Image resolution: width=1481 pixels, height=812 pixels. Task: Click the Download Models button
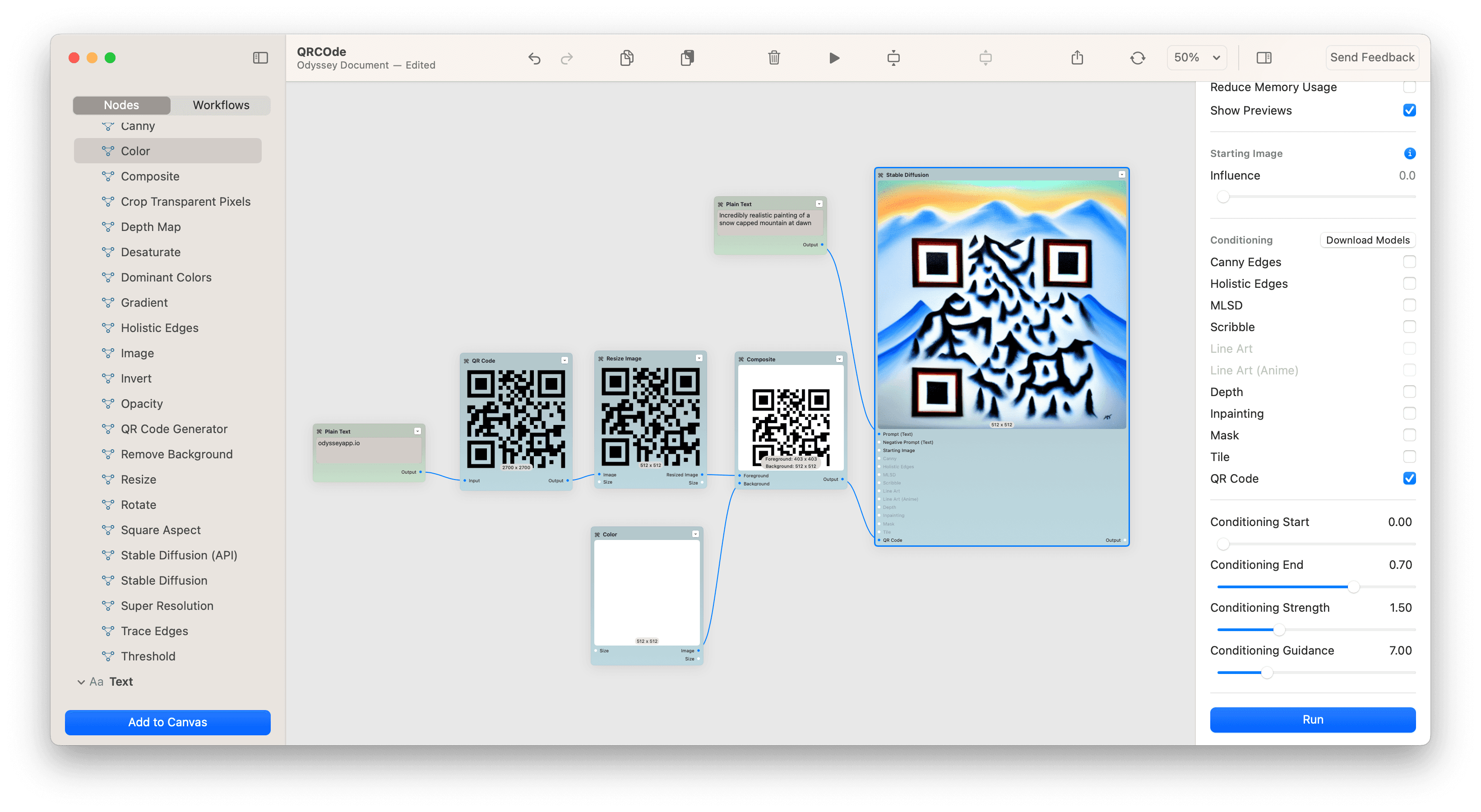[x=1367, y=240]
